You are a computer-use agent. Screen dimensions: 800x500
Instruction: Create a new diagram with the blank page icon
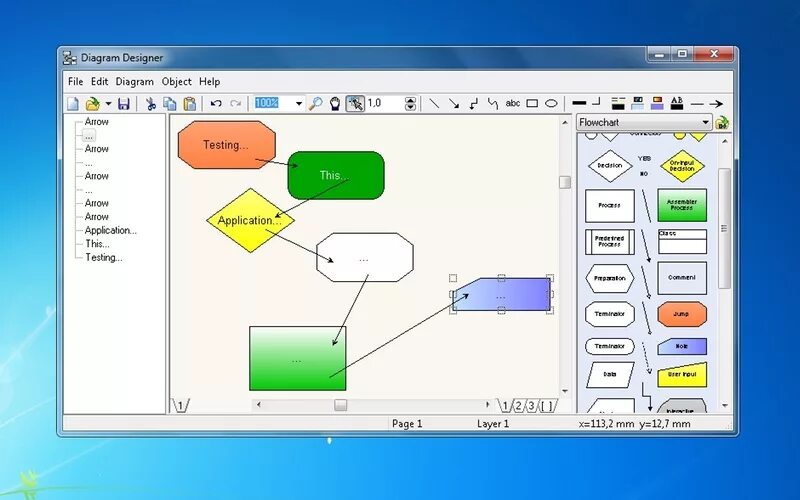coord(73,104)
